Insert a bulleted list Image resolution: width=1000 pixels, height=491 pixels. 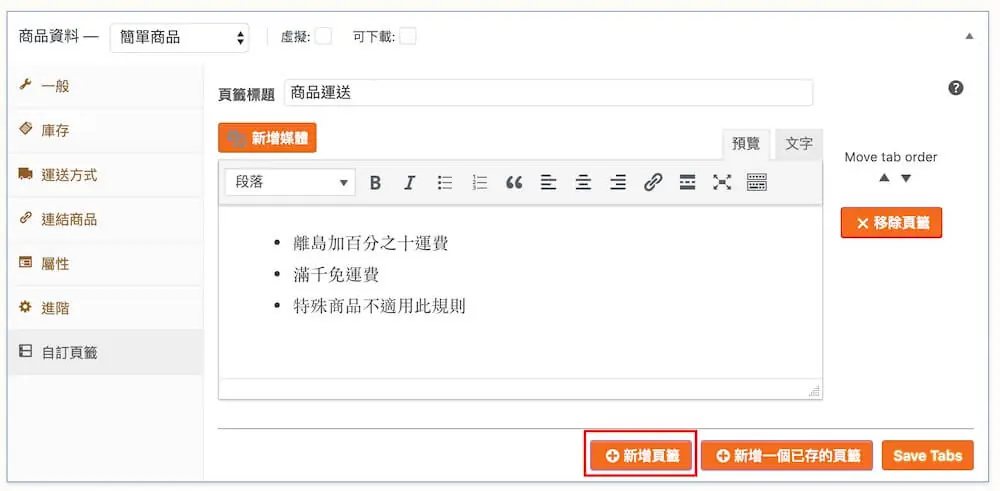(445, 183)
